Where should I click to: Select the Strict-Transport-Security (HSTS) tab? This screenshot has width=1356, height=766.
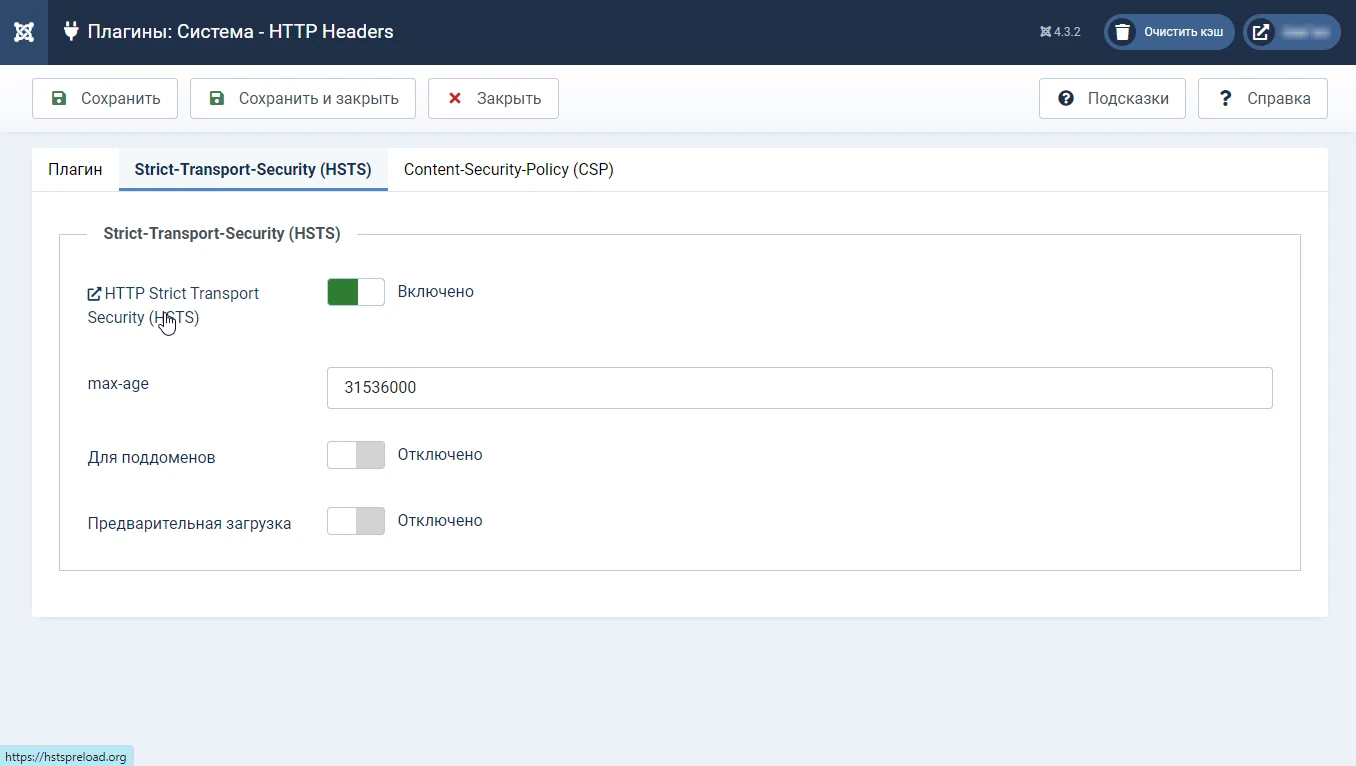(x=253, y=170)
